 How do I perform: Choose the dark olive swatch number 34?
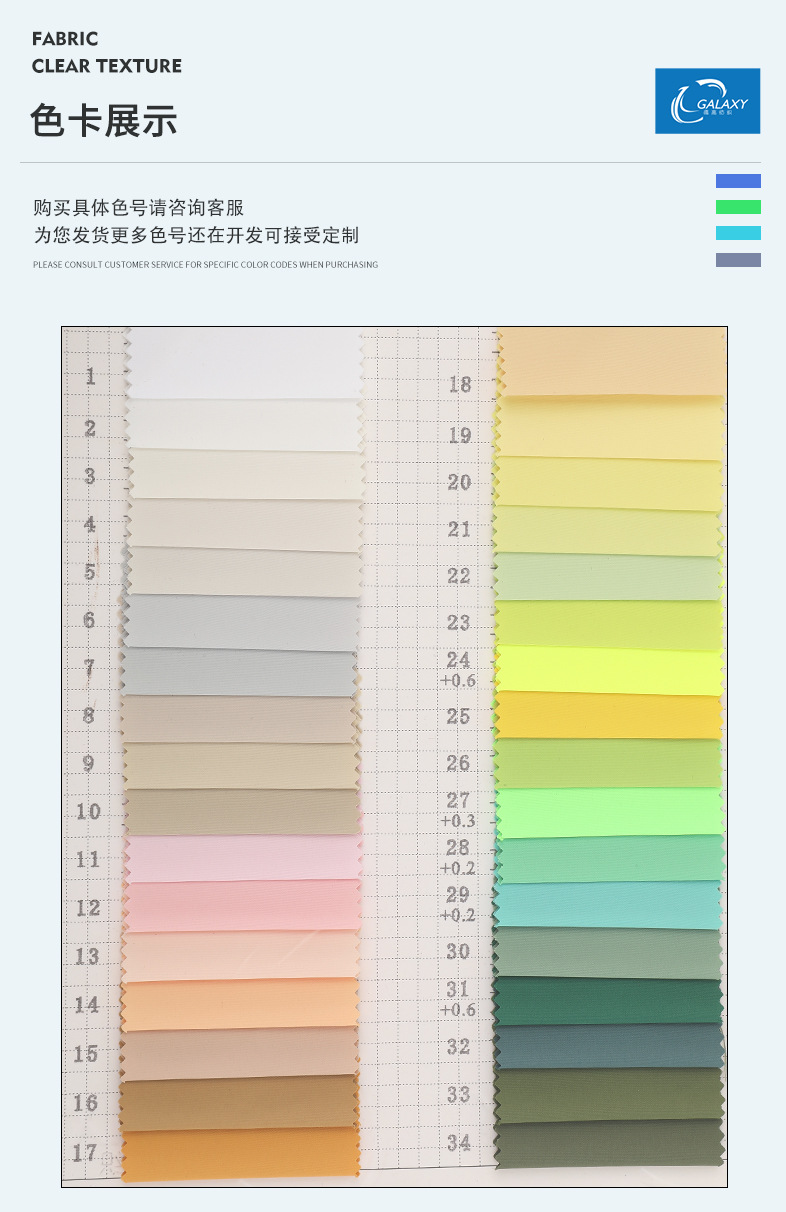point(611,1145)
